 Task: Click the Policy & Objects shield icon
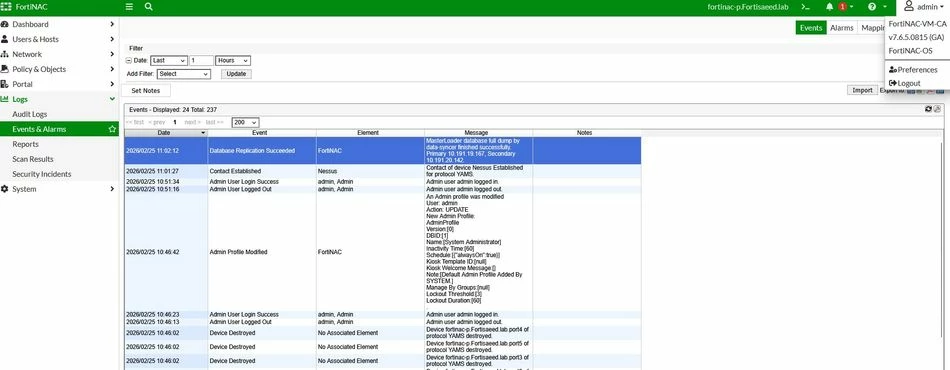pos(5,69)
